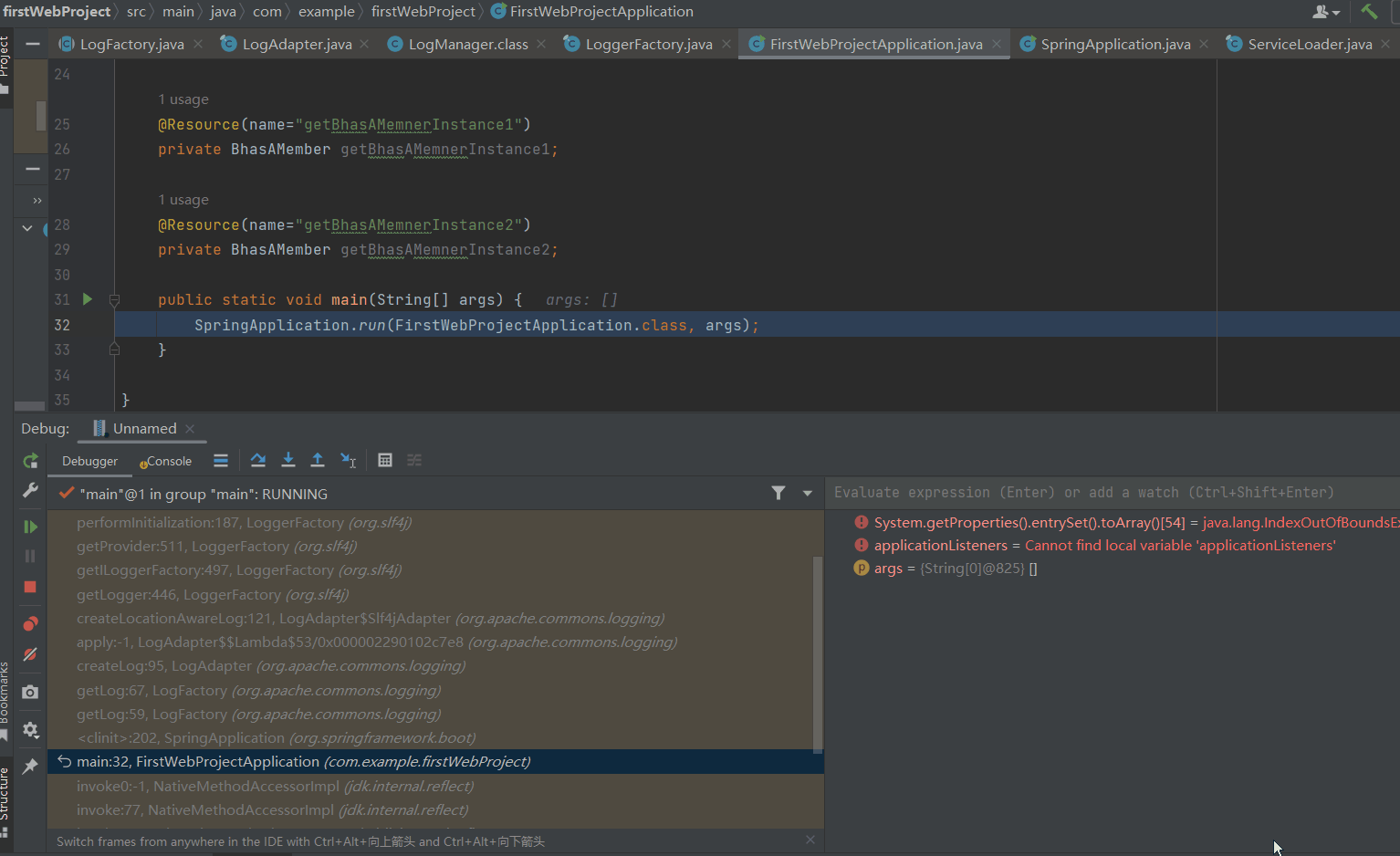Pin the debug tab
The image size is (1400, 856).
[30, 766]
